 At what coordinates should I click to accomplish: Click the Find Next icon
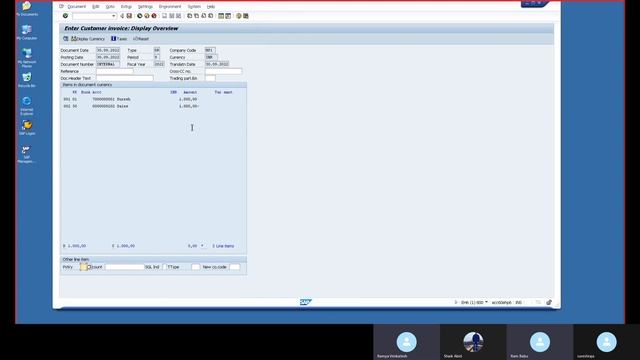(x=178, y=16)
